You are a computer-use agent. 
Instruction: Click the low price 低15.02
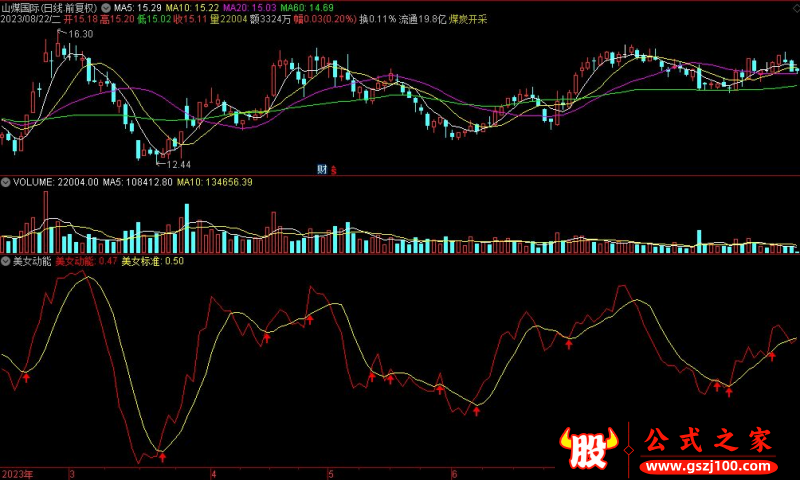[x=154, y=19]
